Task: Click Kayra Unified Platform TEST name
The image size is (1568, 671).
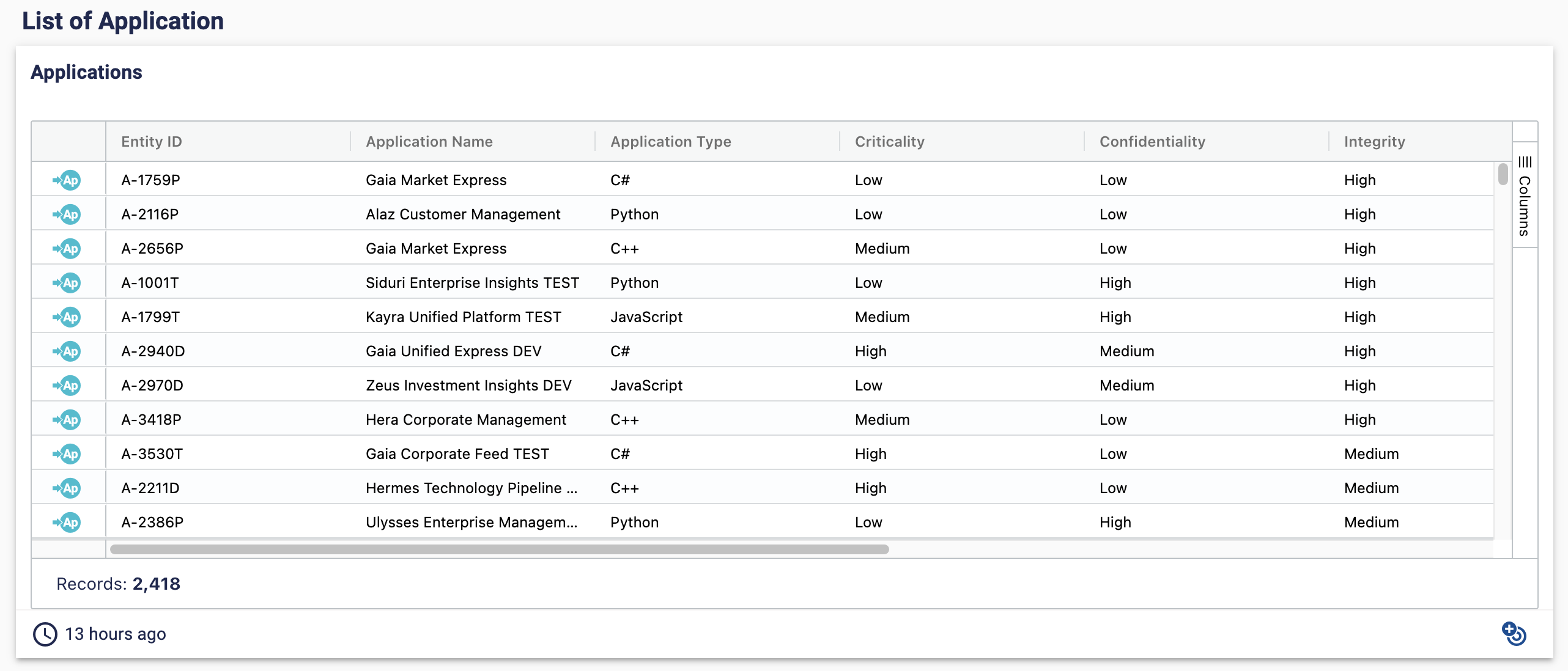Action: 464,317
